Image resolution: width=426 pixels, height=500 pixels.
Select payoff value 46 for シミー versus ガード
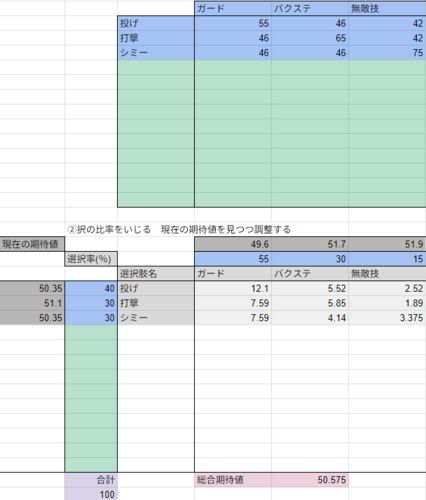(x=233, y=52)
